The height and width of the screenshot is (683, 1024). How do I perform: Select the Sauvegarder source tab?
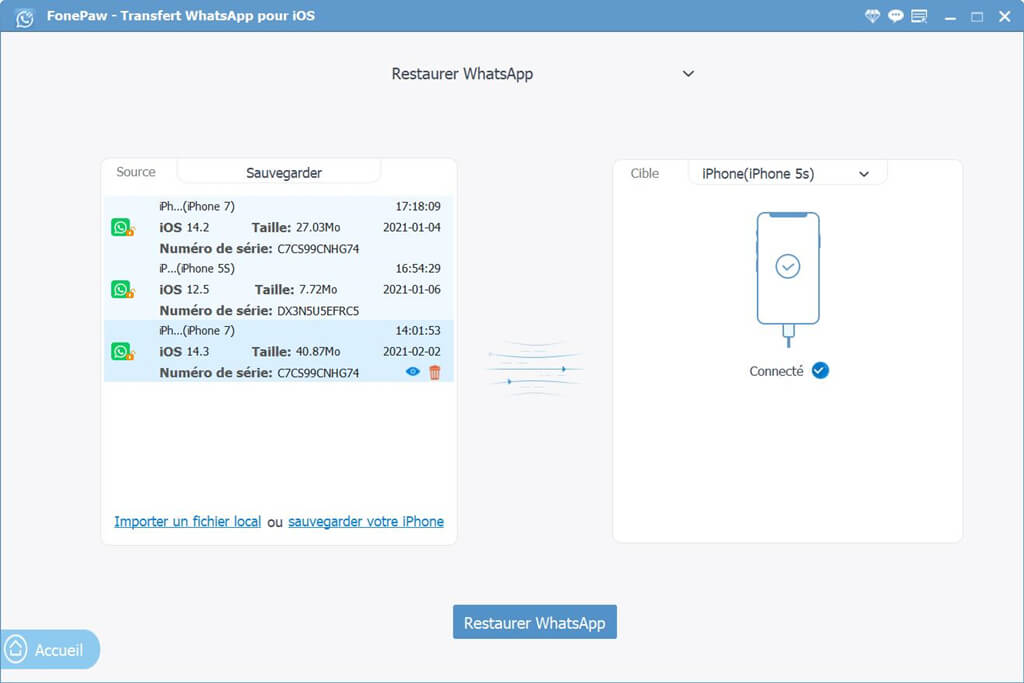point(279,172)
